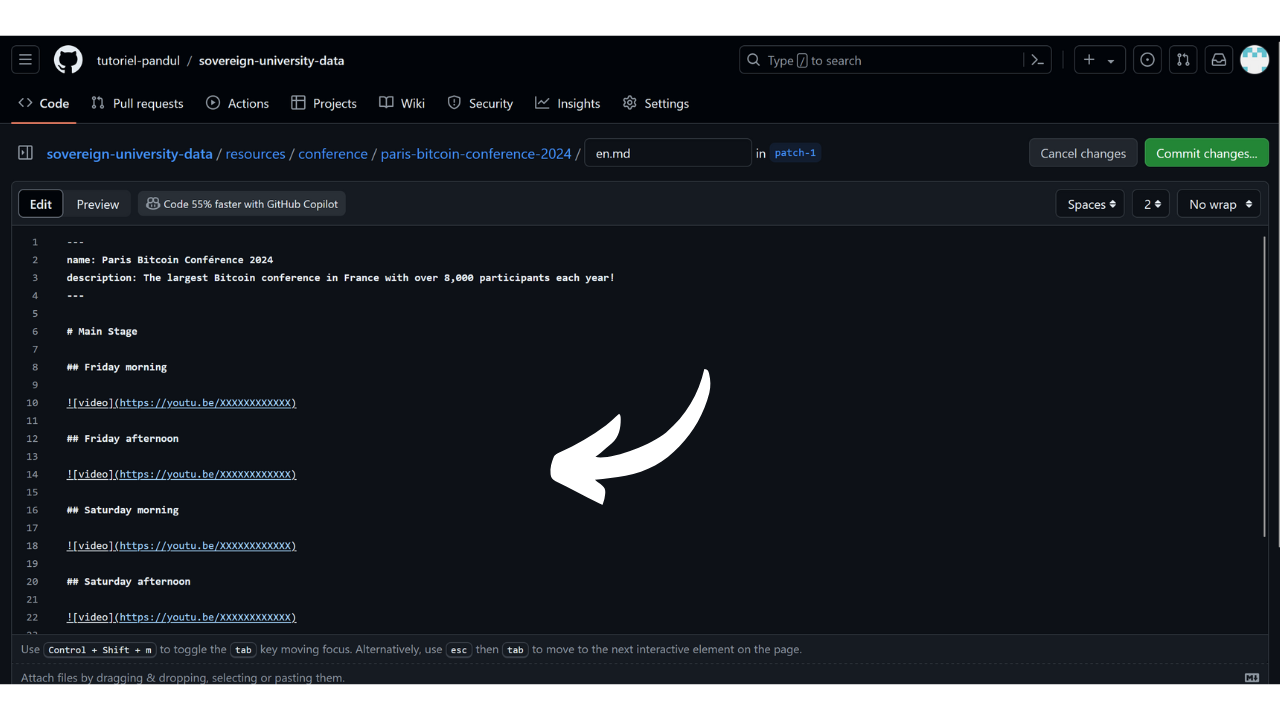Open the Wiki tab
This screenshot has width=1280, height=720.
402,103
